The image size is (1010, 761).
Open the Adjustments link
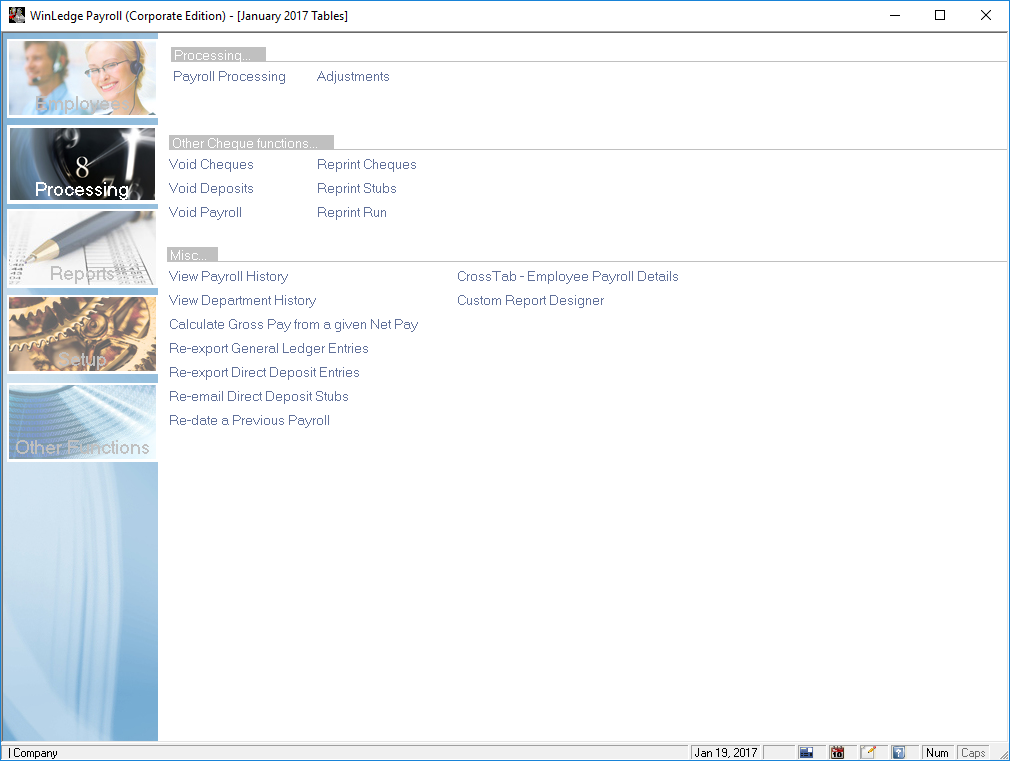tap(353, 77)
